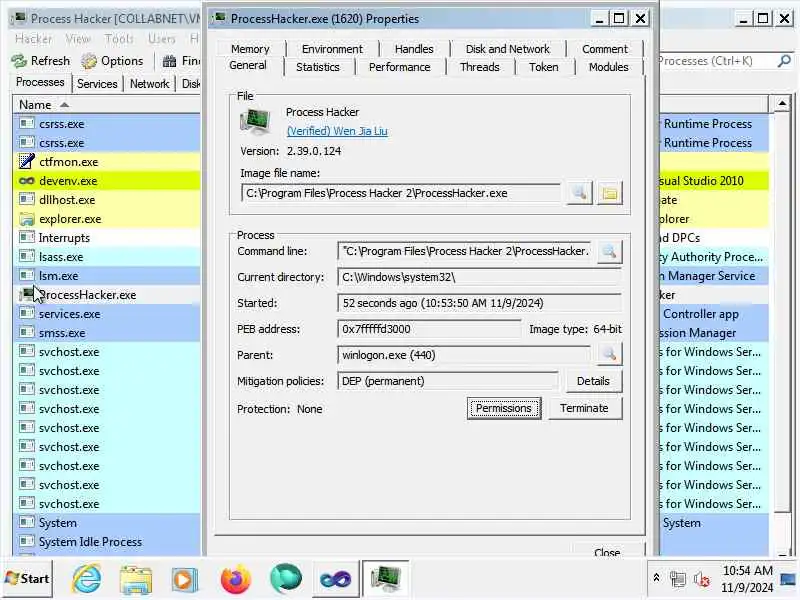Click the Terminate button
This screenshot has width=800, height=600.
[584, 408]
